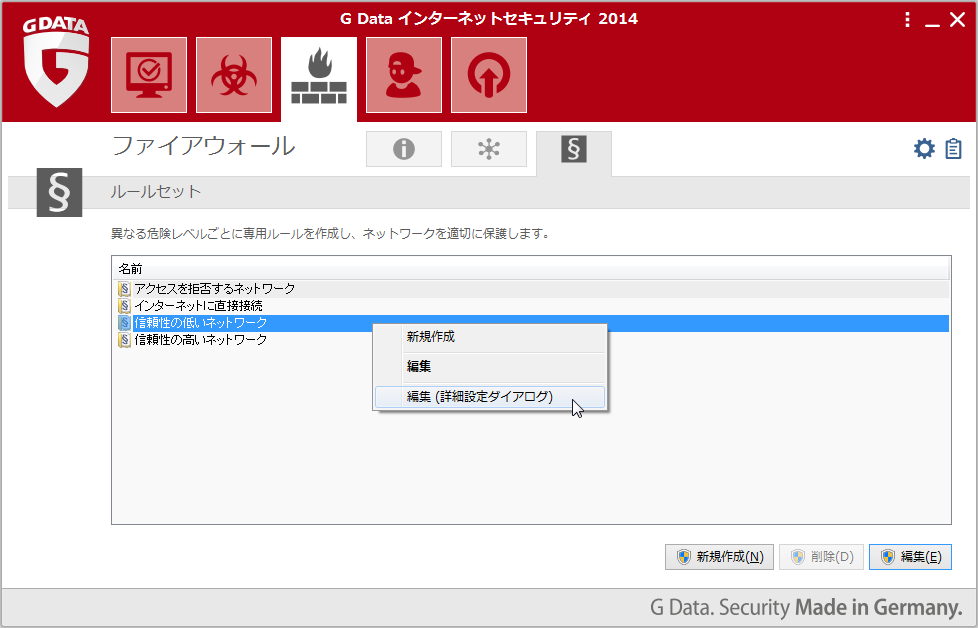Select the アクセスを拒否するネットワーク rule set
This screenshot has width=978, height=628.
214,289
